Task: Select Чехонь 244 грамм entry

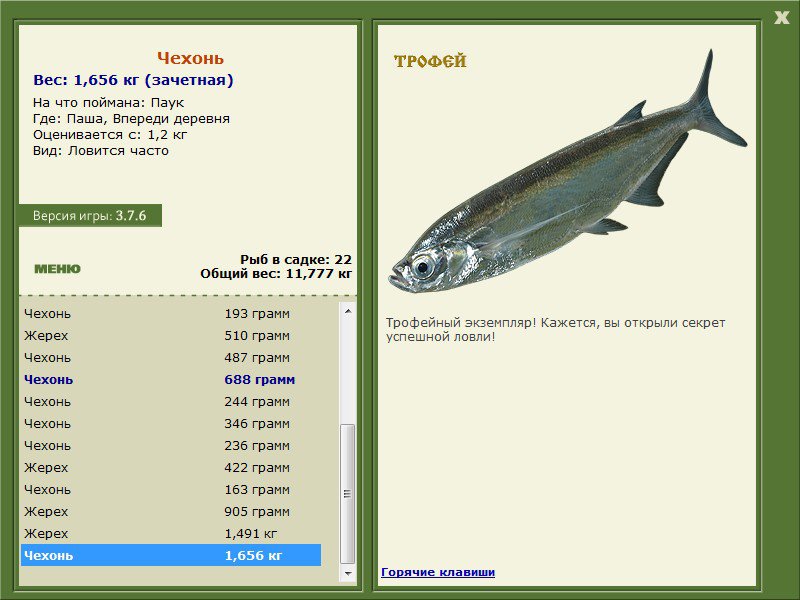Action: coord(170,402)
